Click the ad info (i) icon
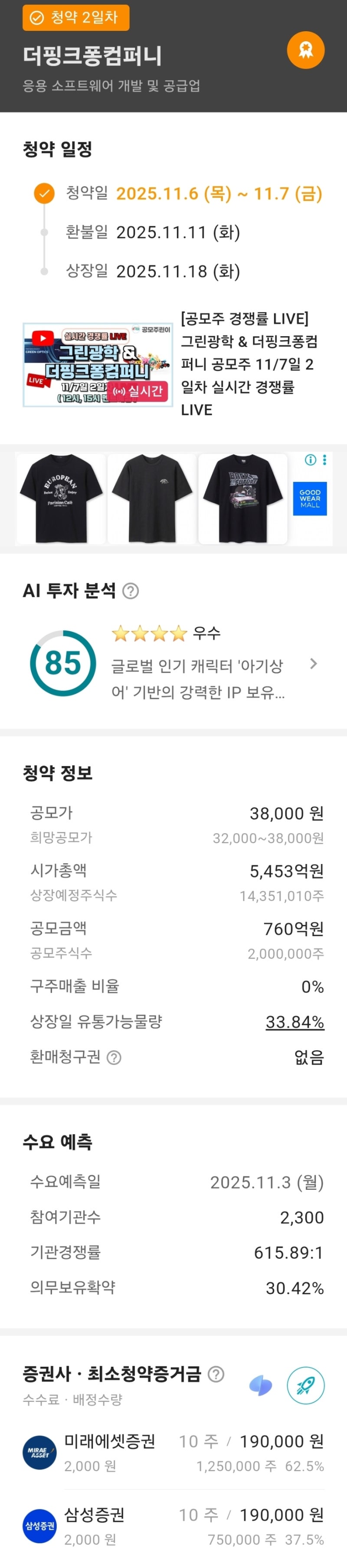 tap(311, 460)
